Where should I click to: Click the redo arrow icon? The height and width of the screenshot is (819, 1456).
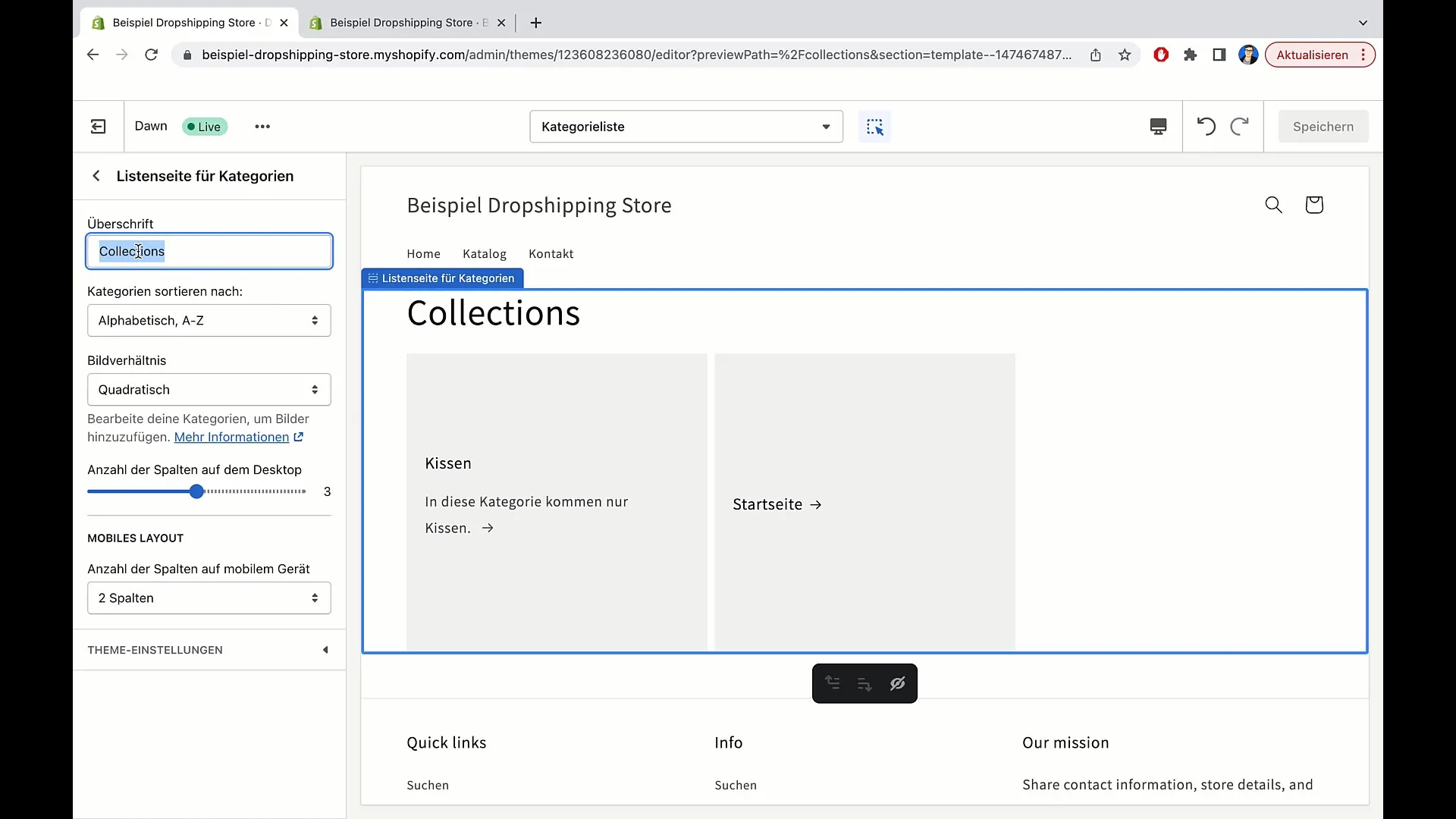(1239, 126)
